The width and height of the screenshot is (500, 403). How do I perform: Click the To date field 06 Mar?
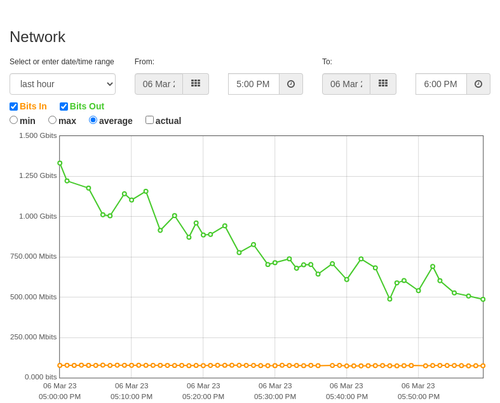coord(346,84)
